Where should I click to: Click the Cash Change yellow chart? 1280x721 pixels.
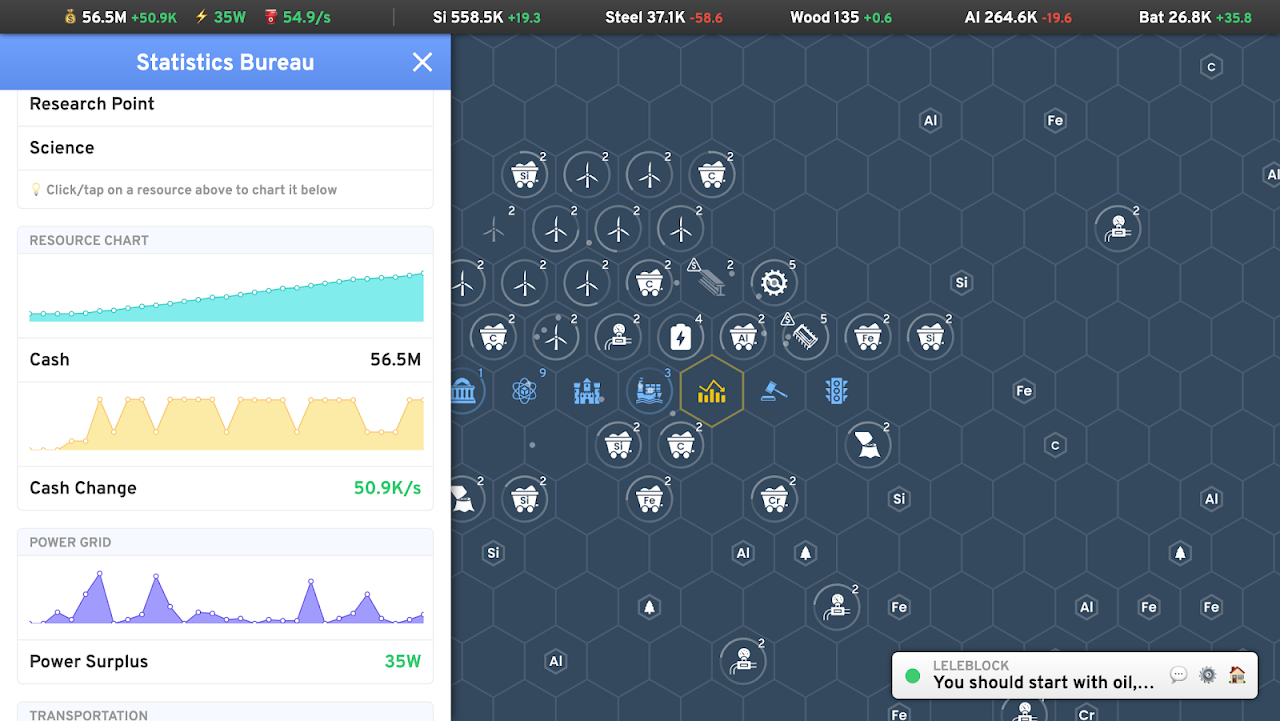click(226, 422)
